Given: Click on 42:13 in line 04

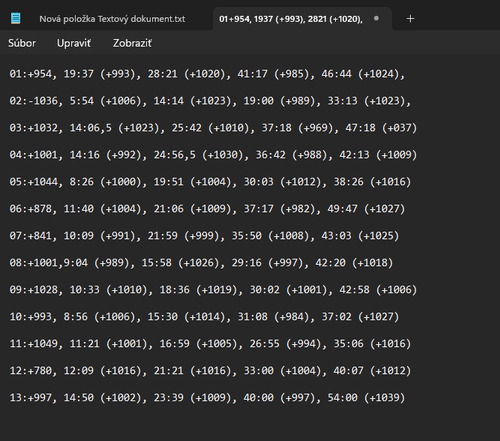Looking at the screenshot, I should (x=354, y=155).
